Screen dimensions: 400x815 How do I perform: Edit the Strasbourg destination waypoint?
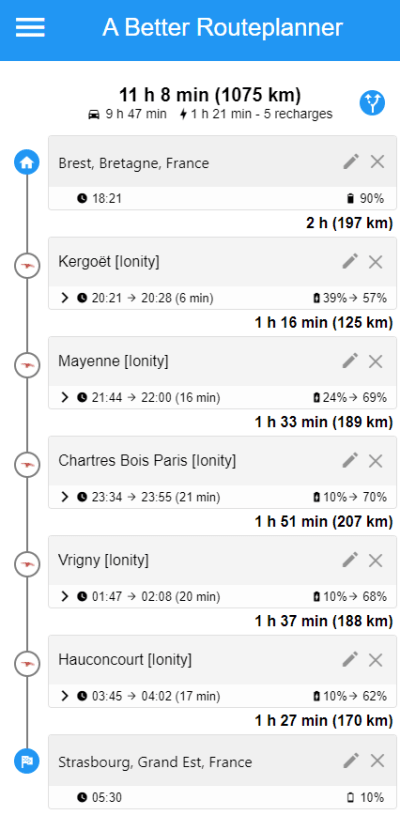(x=351, y=761)
